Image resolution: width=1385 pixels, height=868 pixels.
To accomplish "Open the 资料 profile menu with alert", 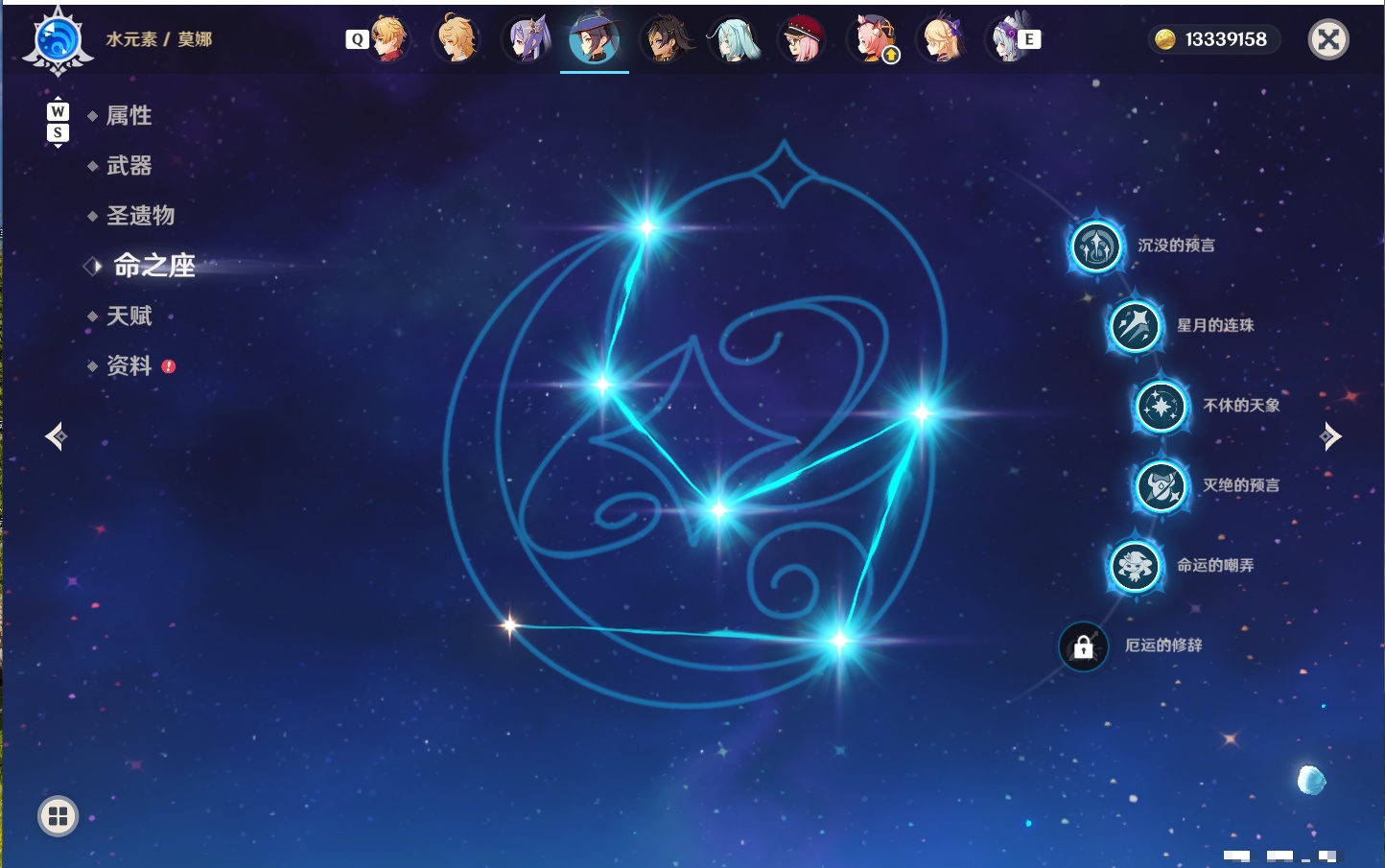I will [130, 365].
